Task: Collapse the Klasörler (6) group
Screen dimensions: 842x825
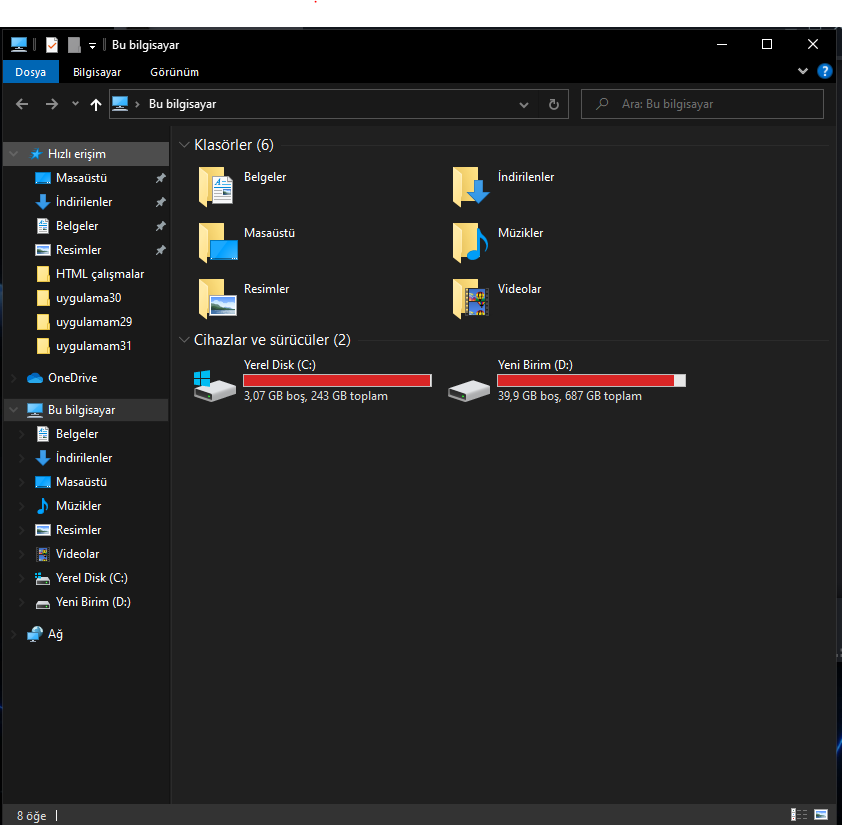Action: pos(184,144)
